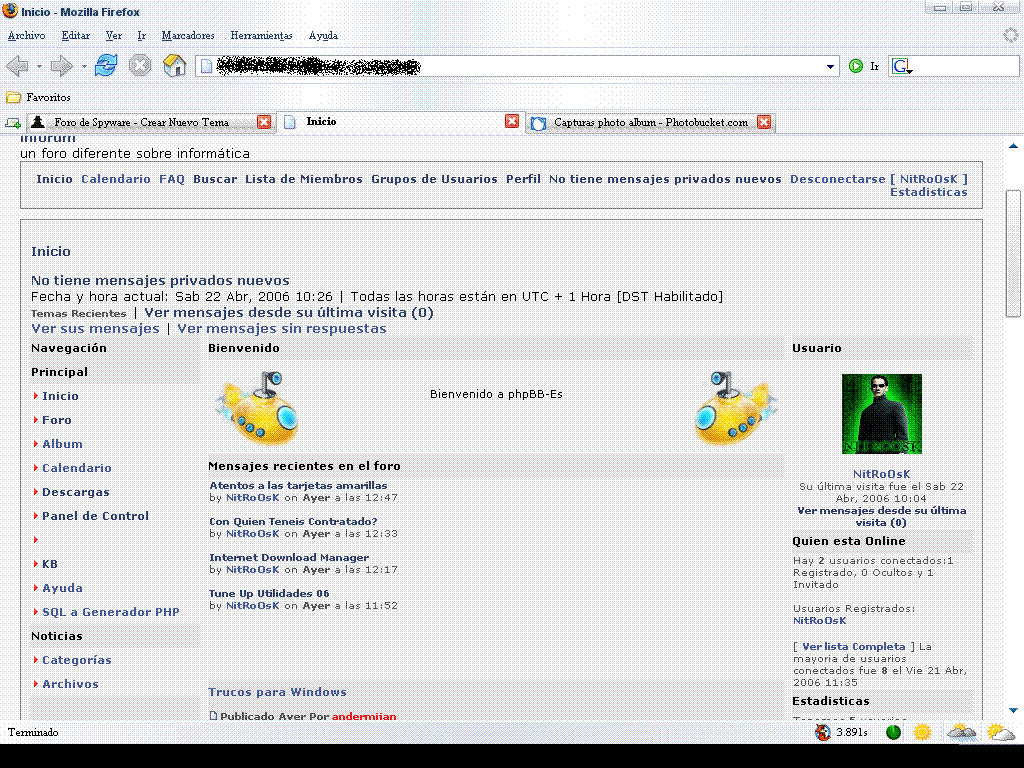Screen dimensions: 1024x768
Task: Open the Back button history dropdown arrow
Action: pyautogui.click(x=39, y=67)
